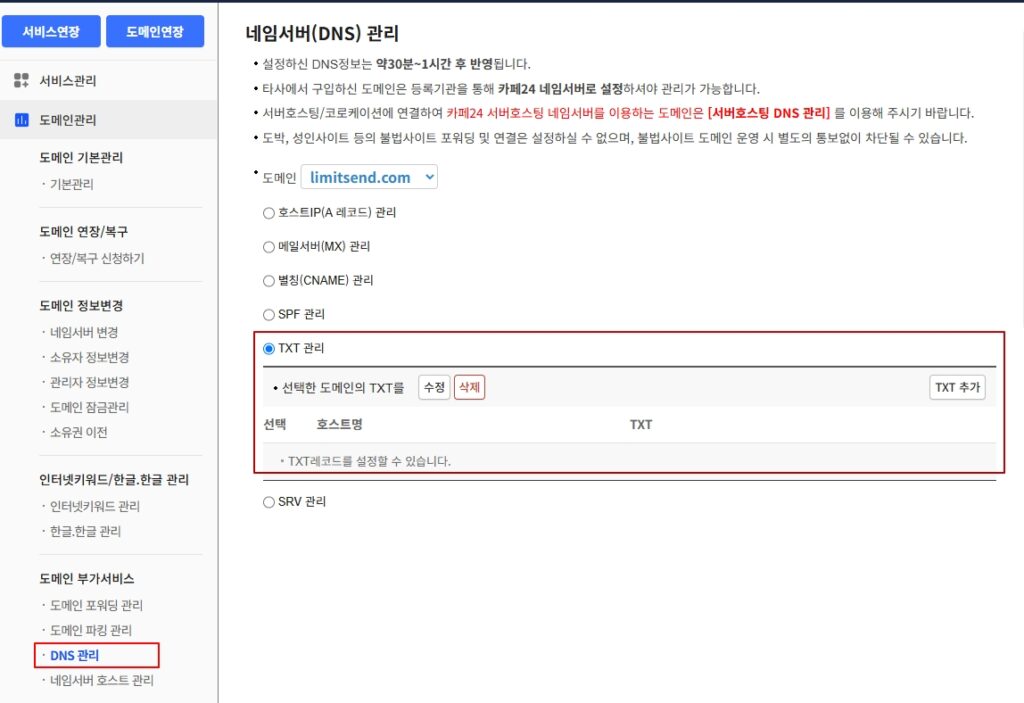Screen dimensions: 1024x703
Task: Select 메일서버(MX) 관리 radio option
Action: pyautogui.click(x=268, y=247)
